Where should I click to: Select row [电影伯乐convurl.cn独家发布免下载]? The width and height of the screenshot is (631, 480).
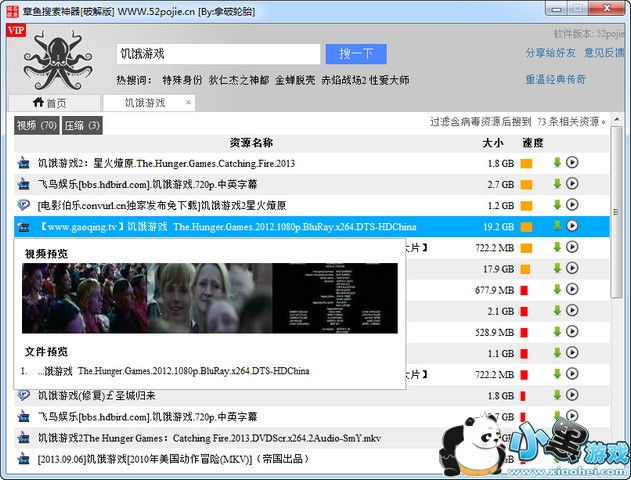pyautogui.click(x=311, y=205)
